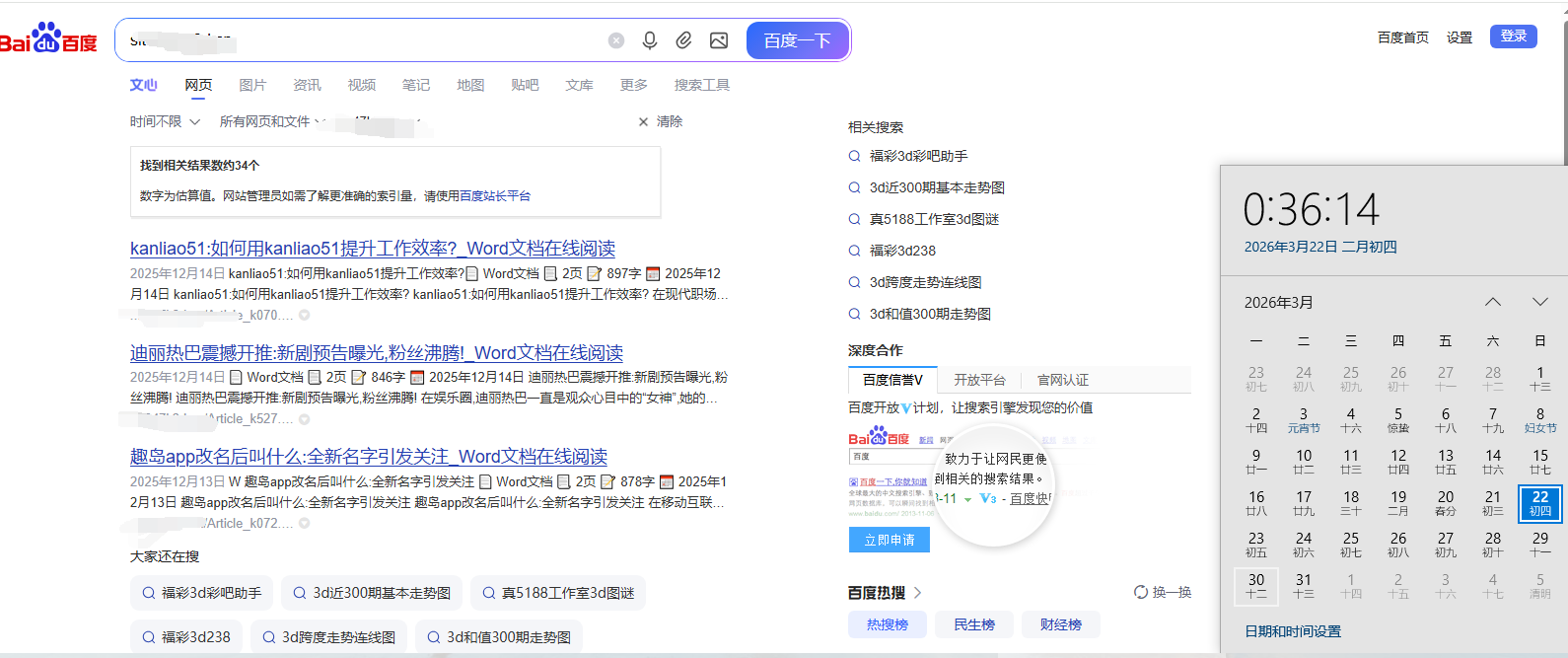Open 设置 in the top right

pos(1460,37)
